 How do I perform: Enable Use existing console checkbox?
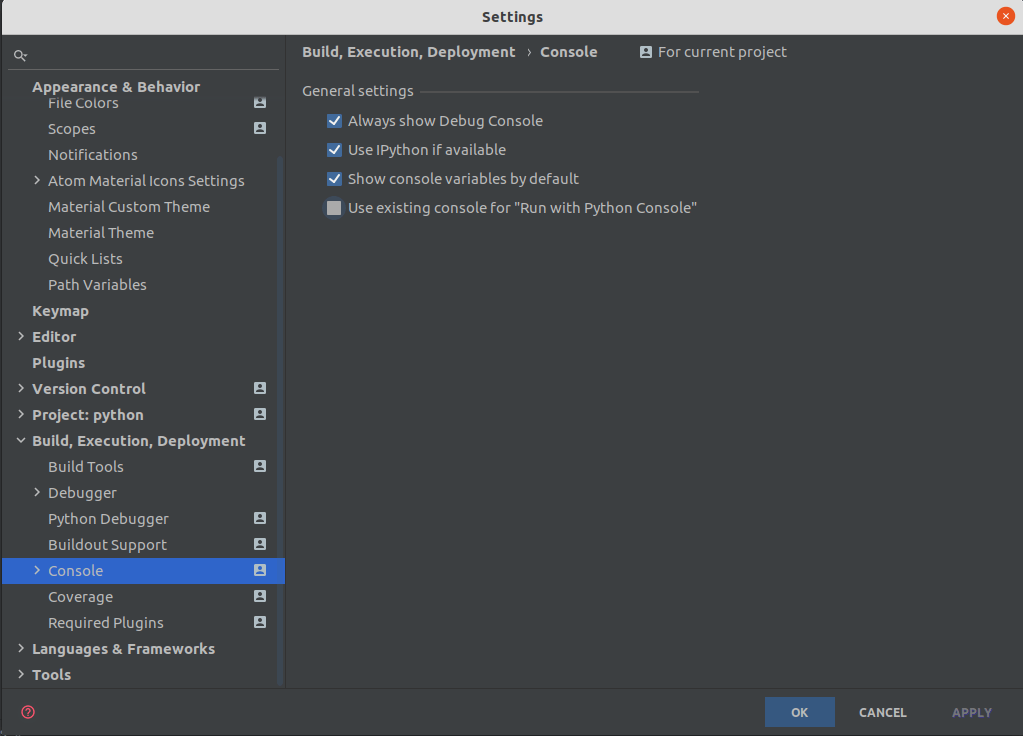tap(335, 208)
